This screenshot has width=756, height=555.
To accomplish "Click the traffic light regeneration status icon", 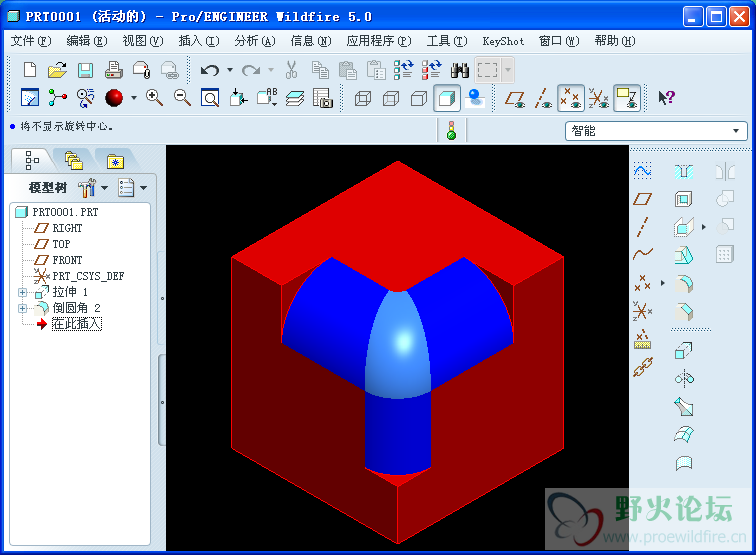I will (x=451, y=131).
